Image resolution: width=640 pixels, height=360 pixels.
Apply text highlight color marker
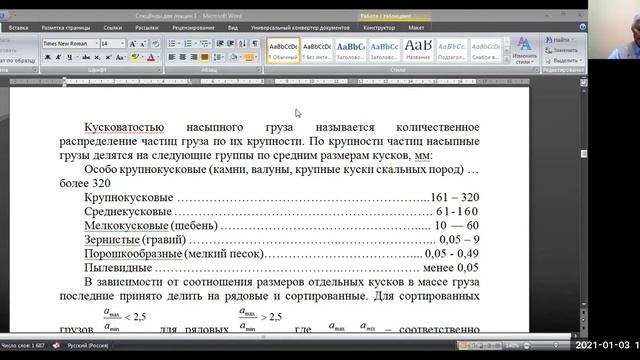coord(134,58)
